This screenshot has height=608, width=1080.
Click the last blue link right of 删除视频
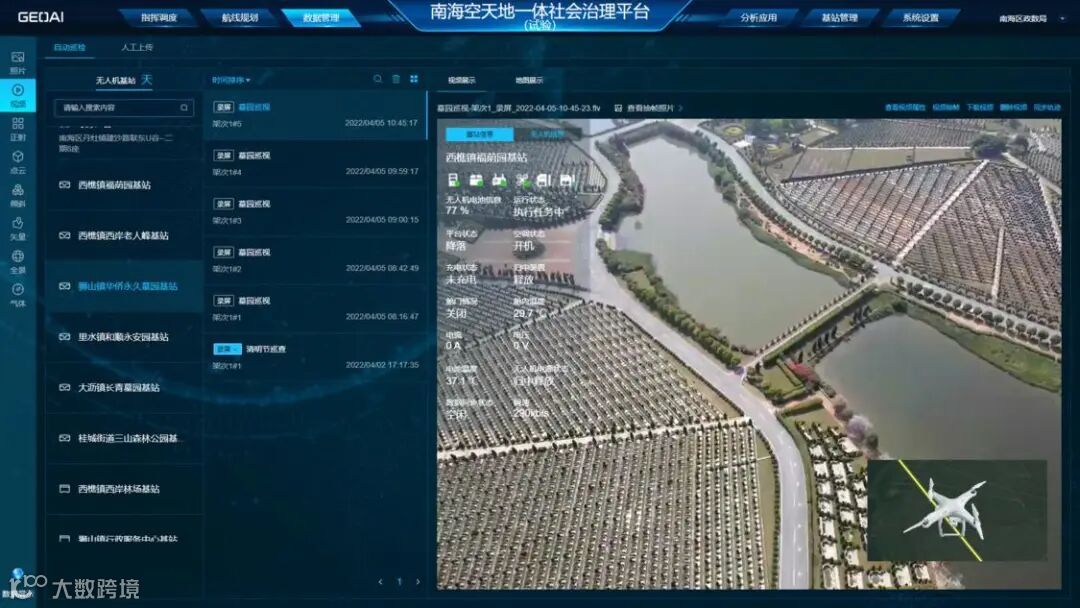click(x=1047, y=108)
